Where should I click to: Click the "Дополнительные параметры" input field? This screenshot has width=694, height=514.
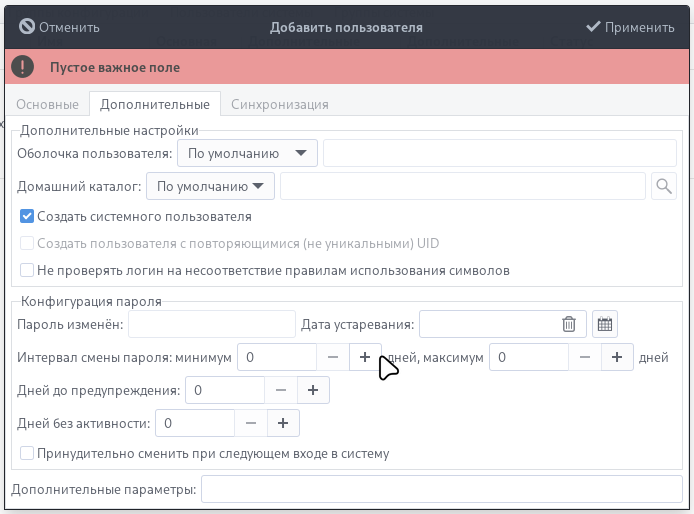click(441, 489)
